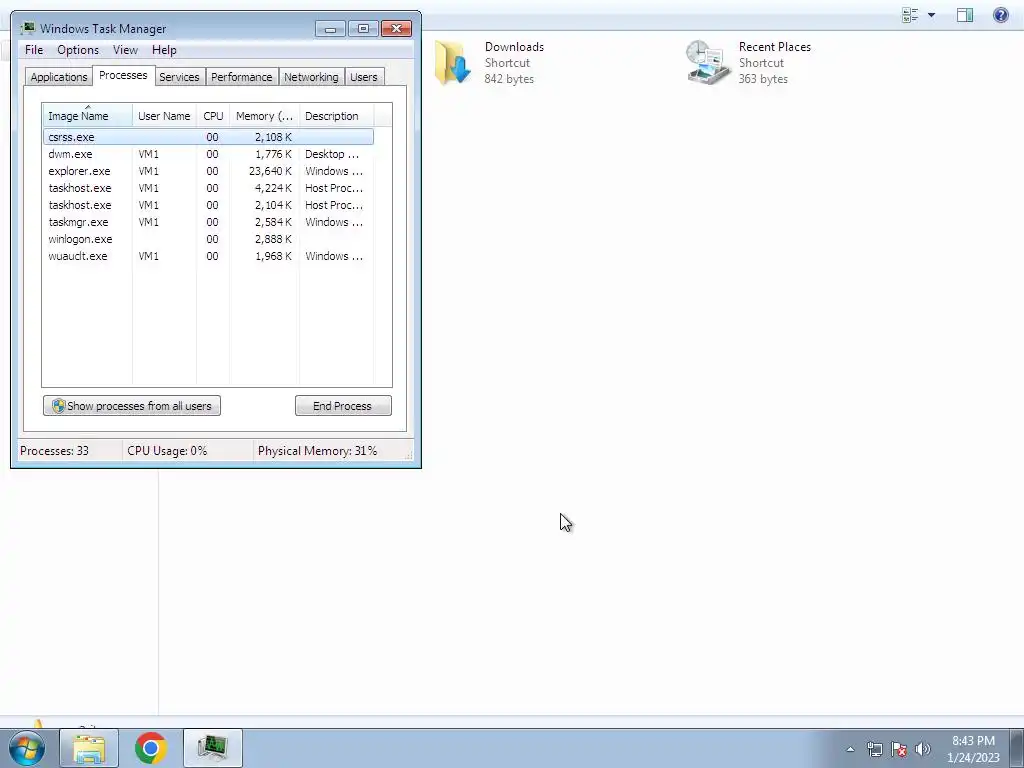Image resolution: width=1024 pixels, height=768 pixels.
Task: Open the Action Center flag icon
Action: coord(899,749)
